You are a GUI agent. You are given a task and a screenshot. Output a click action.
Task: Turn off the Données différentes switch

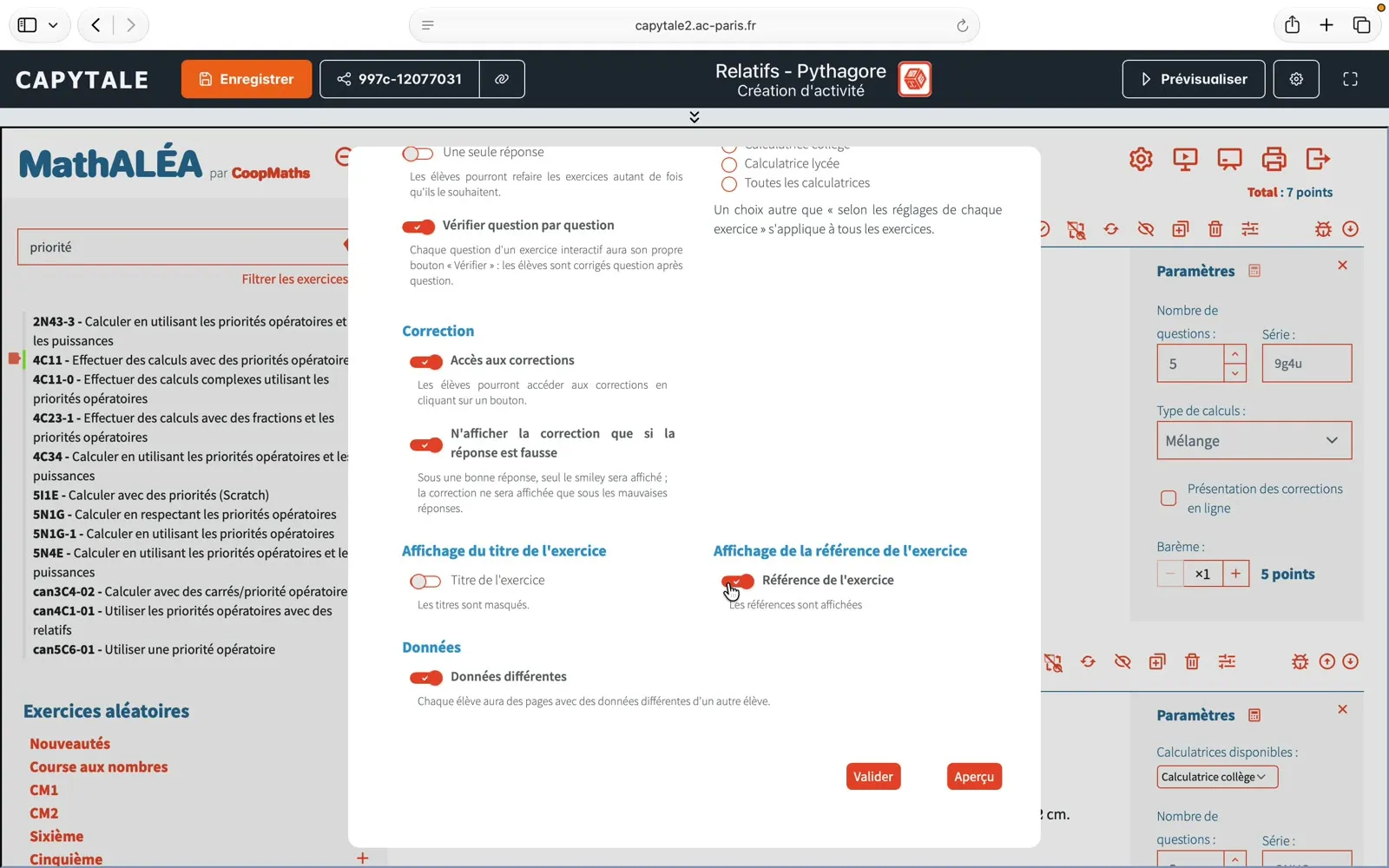pos(426,678)
